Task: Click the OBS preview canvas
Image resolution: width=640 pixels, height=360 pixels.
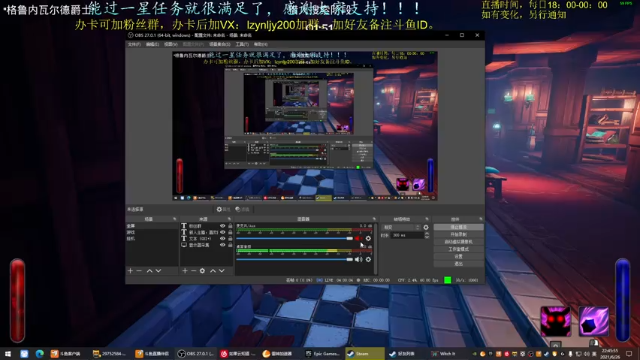Action: pyautogui.click(x=305, y=126)
